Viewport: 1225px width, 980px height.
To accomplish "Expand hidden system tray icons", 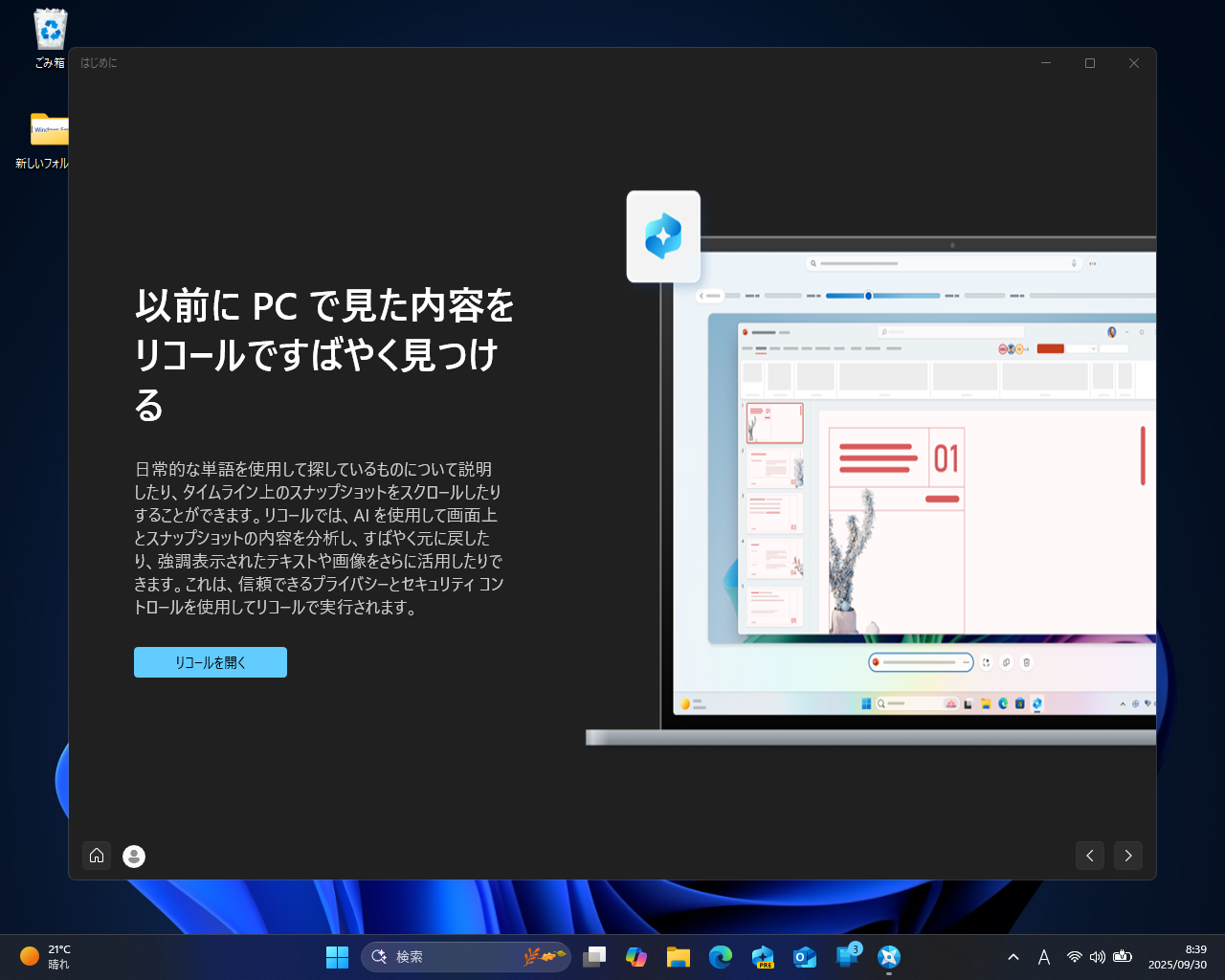I will click(1013, 957).
